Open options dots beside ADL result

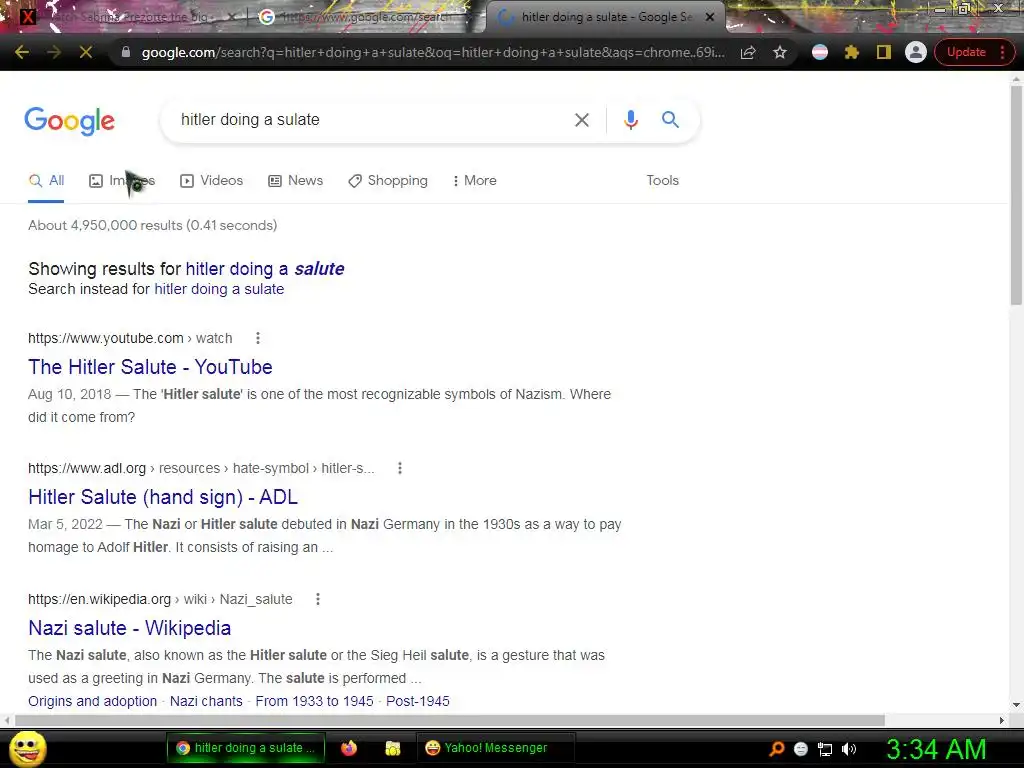pyautogui.click(x=400, y=468)
